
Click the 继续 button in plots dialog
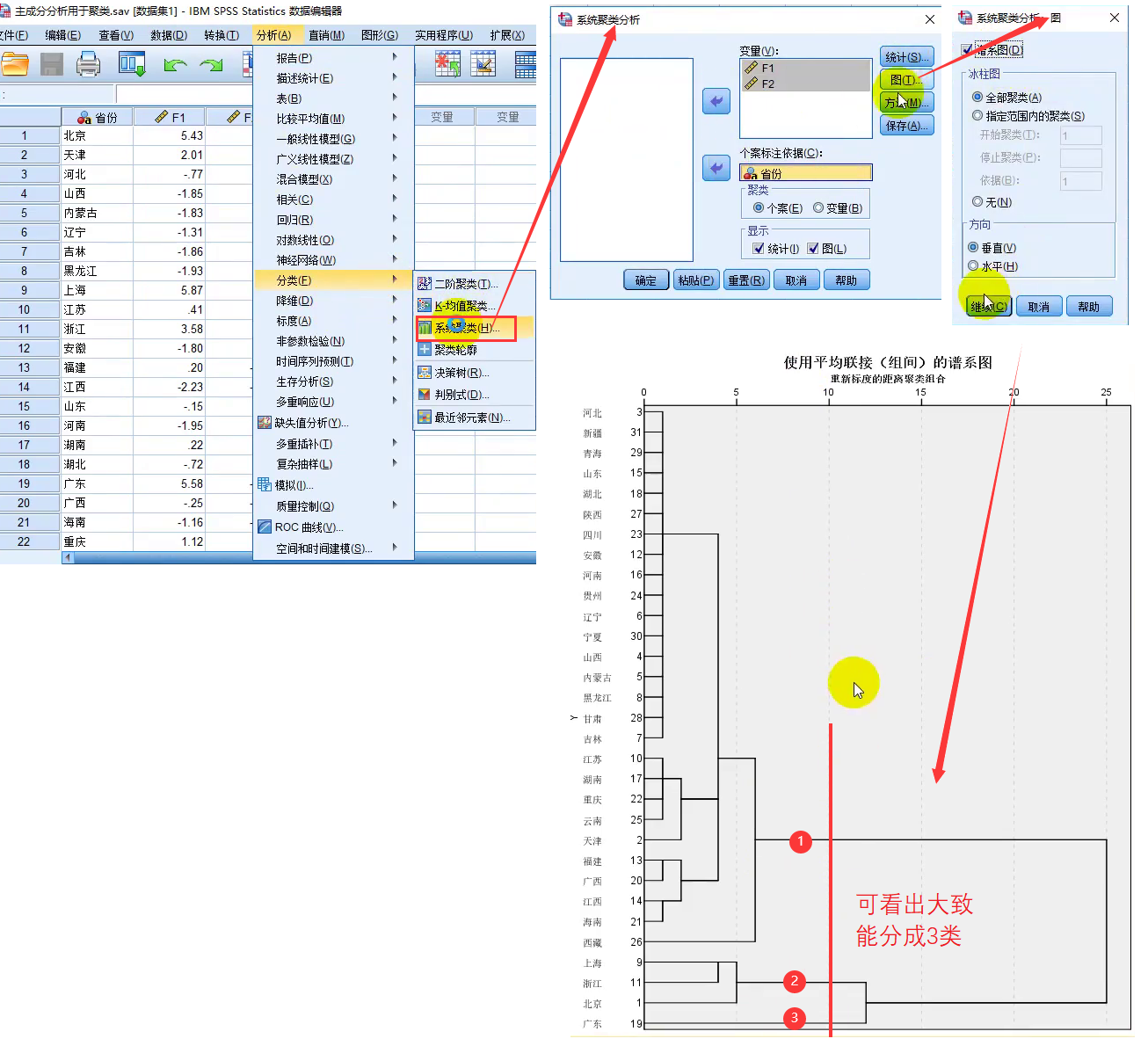989,306
